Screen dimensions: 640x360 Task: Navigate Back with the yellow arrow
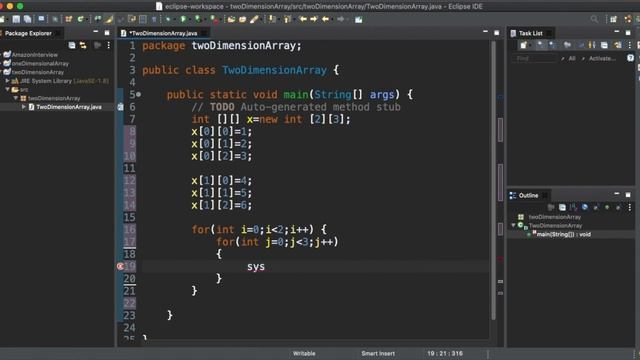[x=325, y=19]
